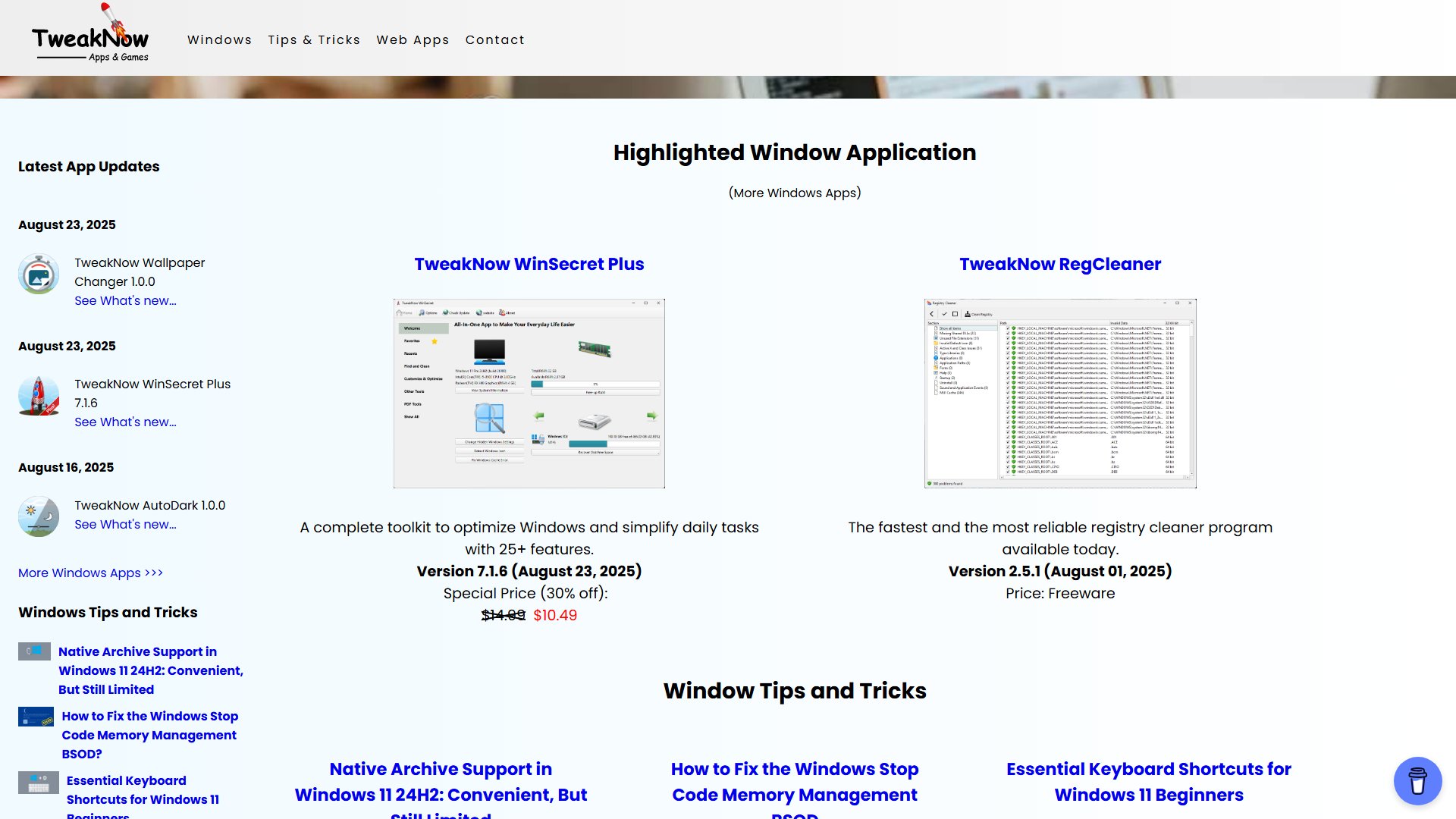Open sidebar Native Archive Support article link

pos(151,670)
